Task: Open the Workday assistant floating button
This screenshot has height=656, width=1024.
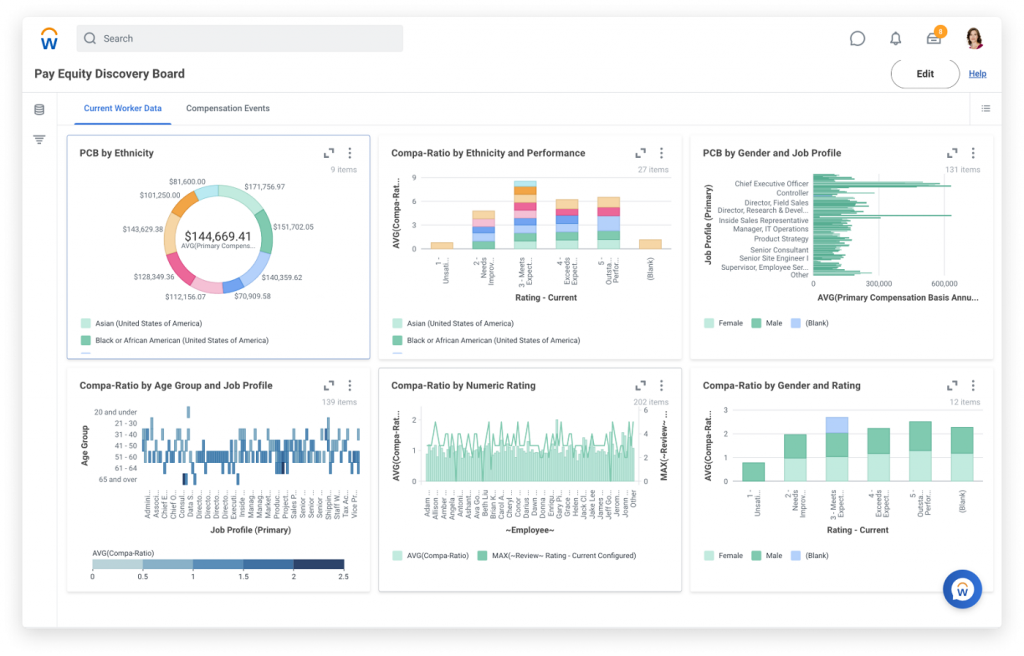Action: 962,589
